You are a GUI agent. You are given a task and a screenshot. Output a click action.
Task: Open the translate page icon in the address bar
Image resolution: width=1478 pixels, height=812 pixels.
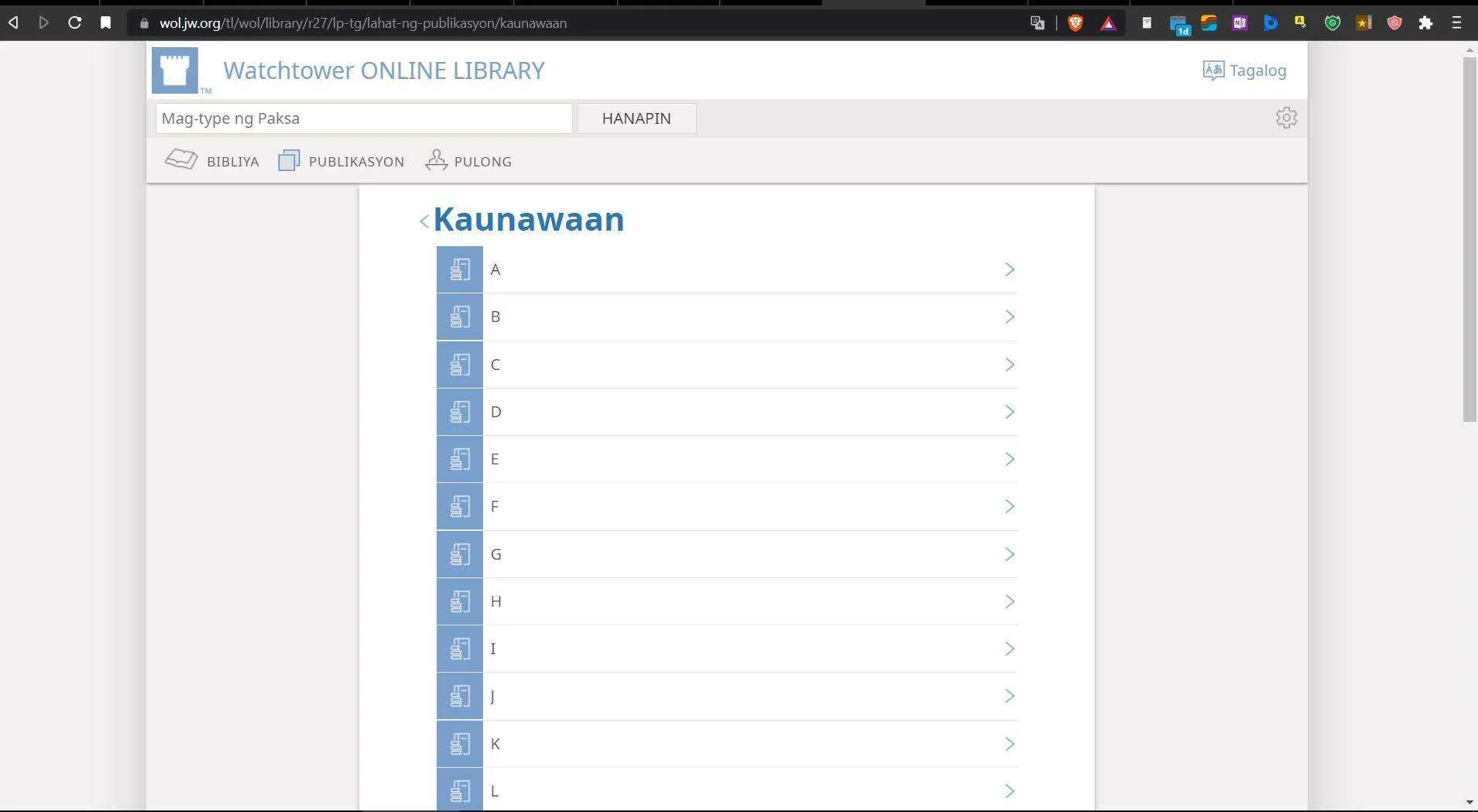(1037, 23)
